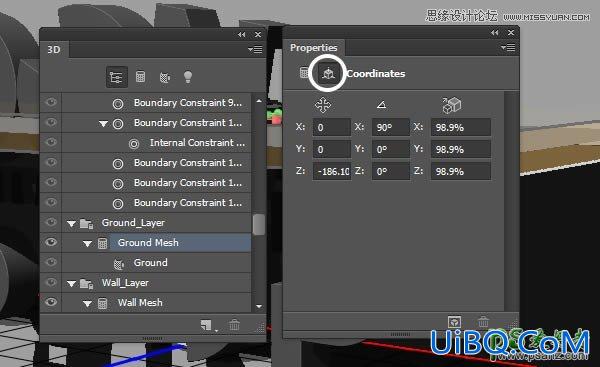Filter 3D panel by whole scene
Screen dimensions: 600x367
[116, 77]
